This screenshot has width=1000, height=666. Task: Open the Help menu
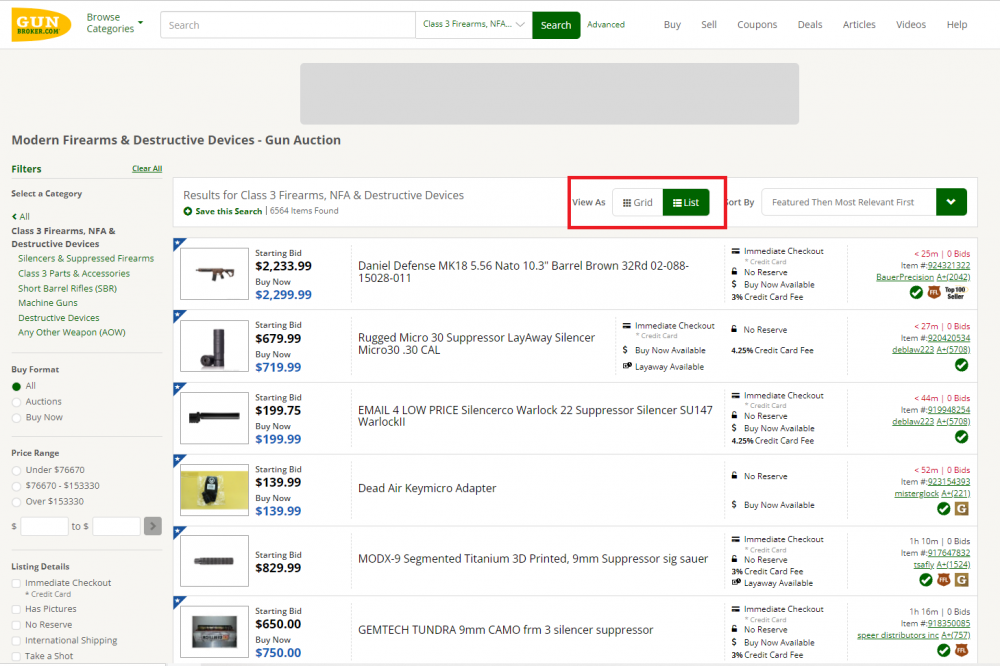tap(957, 25)
